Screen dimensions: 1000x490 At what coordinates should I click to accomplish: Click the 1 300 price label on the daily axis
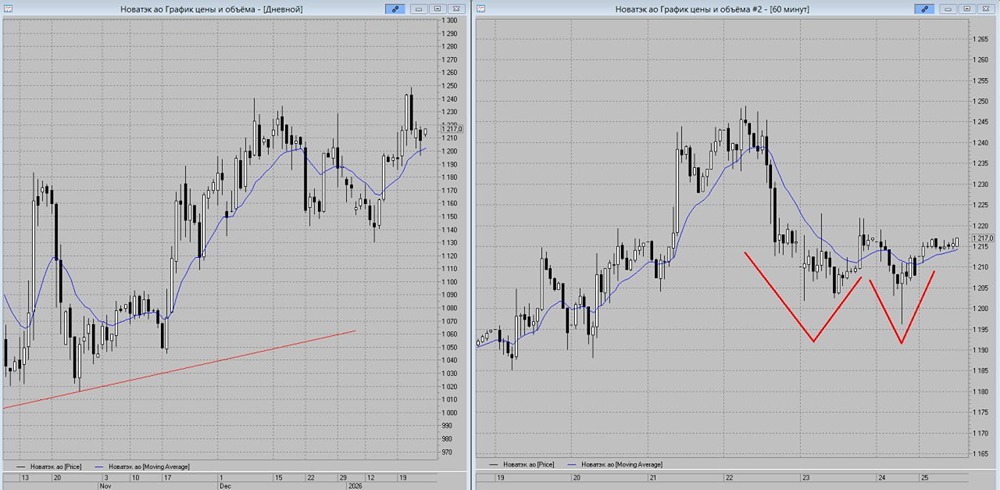450,20
